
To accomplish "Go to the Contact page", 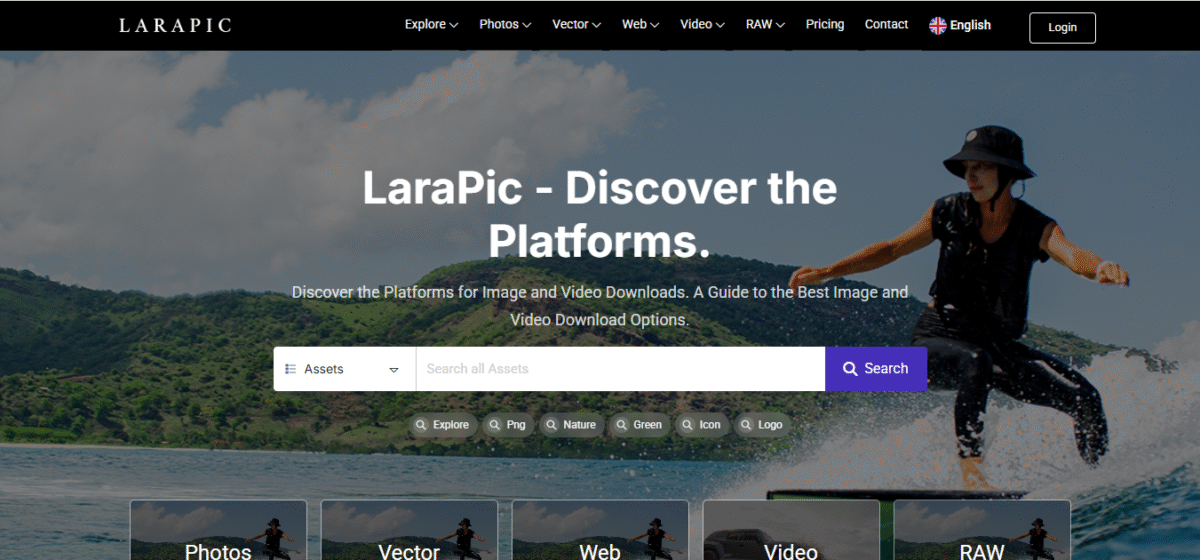I will click(886, 25).
